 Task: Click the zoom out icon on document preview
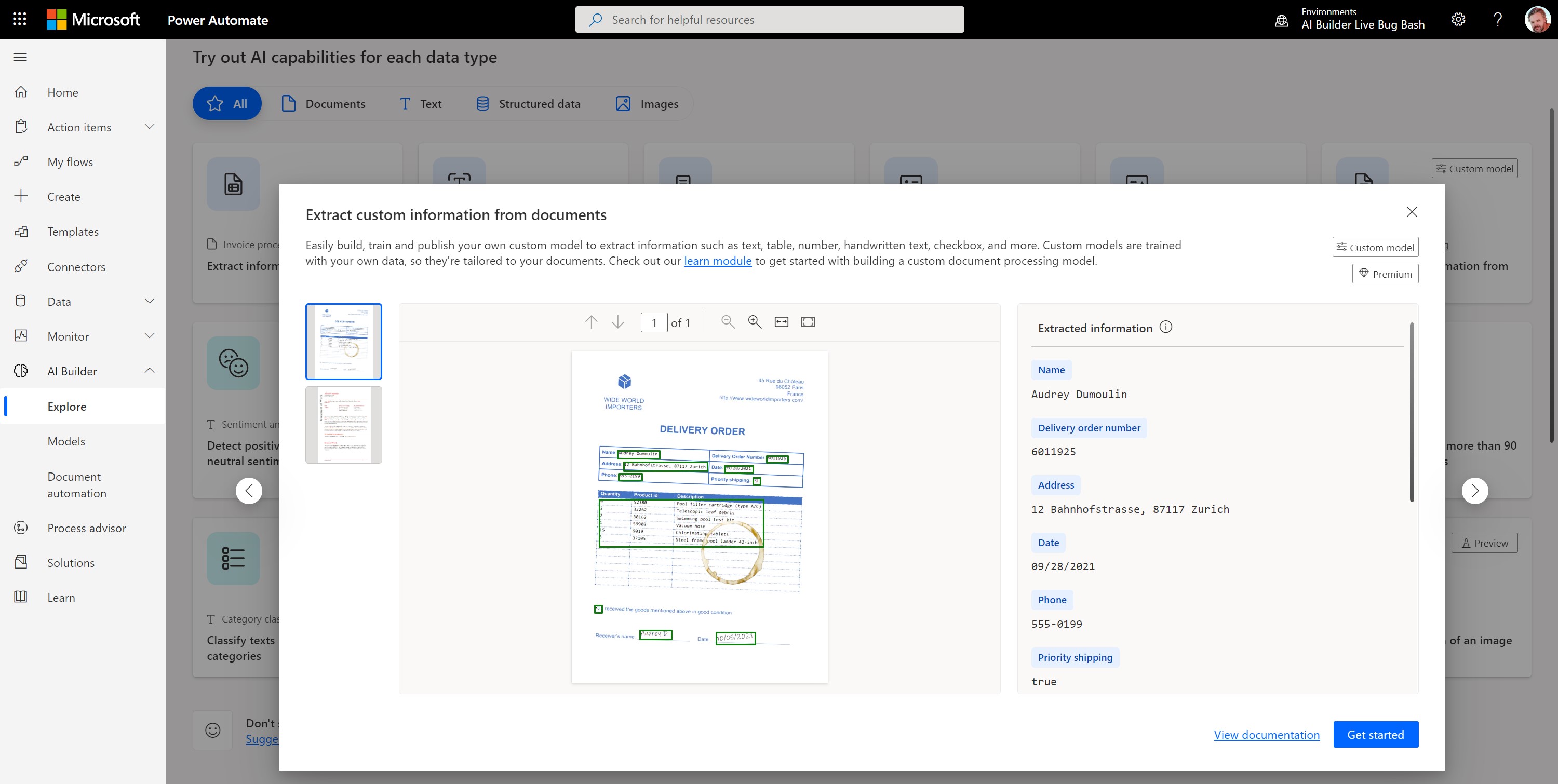(727, 322)
